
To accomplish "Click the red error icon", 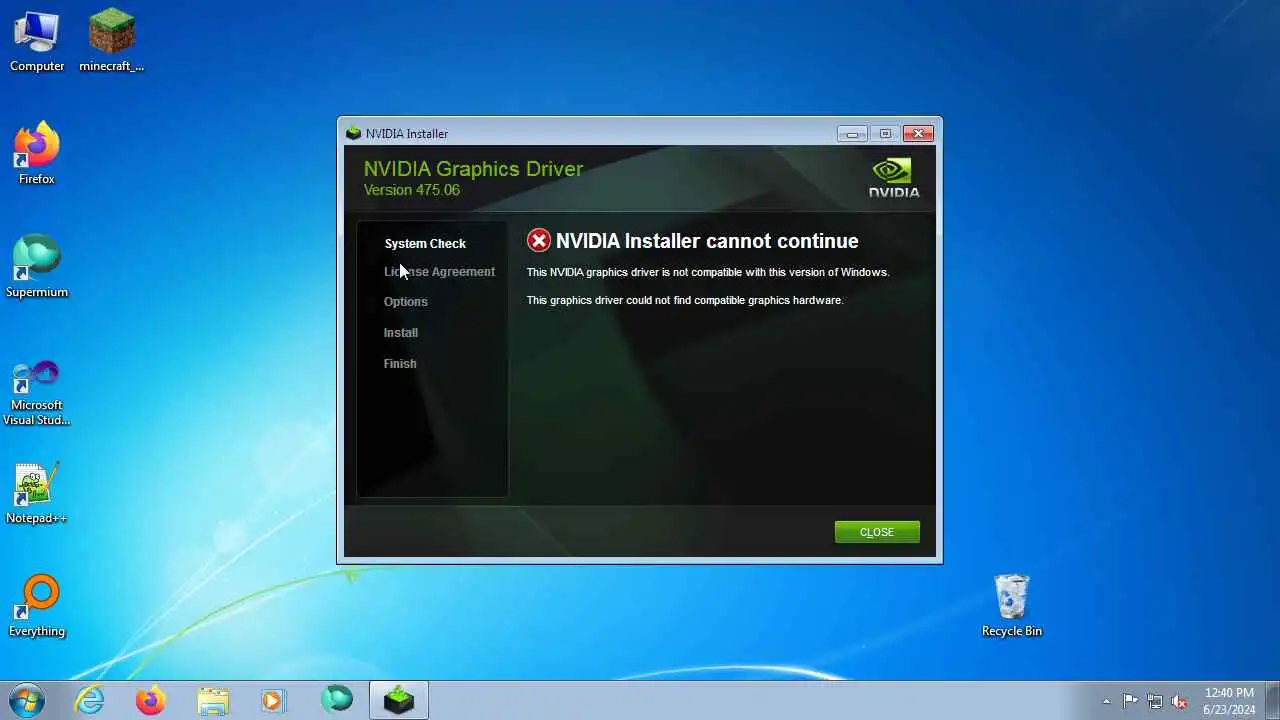I will (x=539, y=240).
